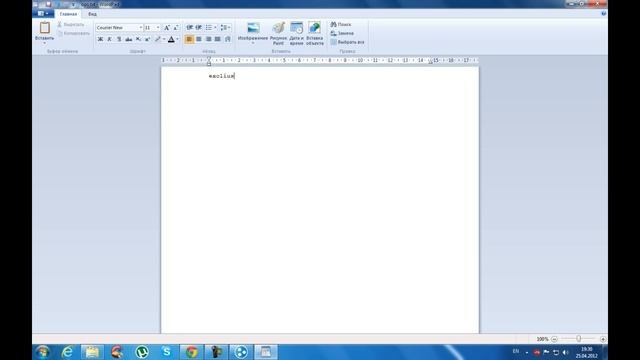Open Internet Explorer from taskbar
The image size is (640, 360).
click(x=67, y=352)
